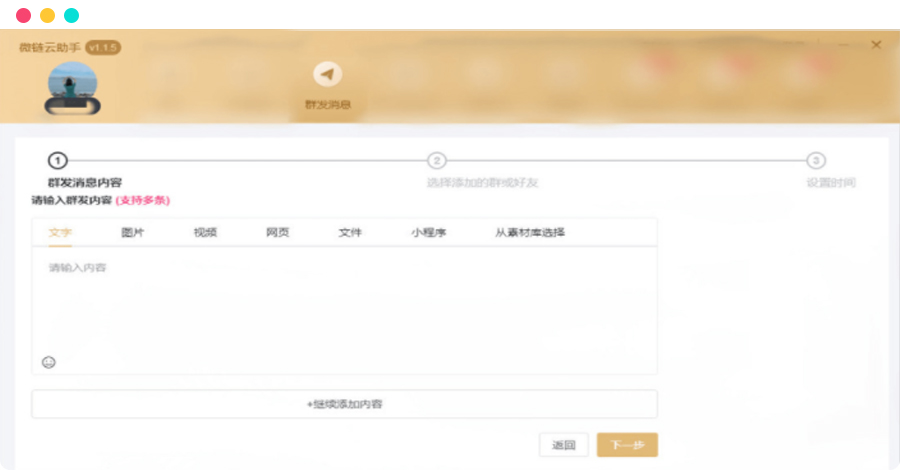Click the step 3 circle indicator
This screenshot has height=470, width=900.
[x=817, y=161]
